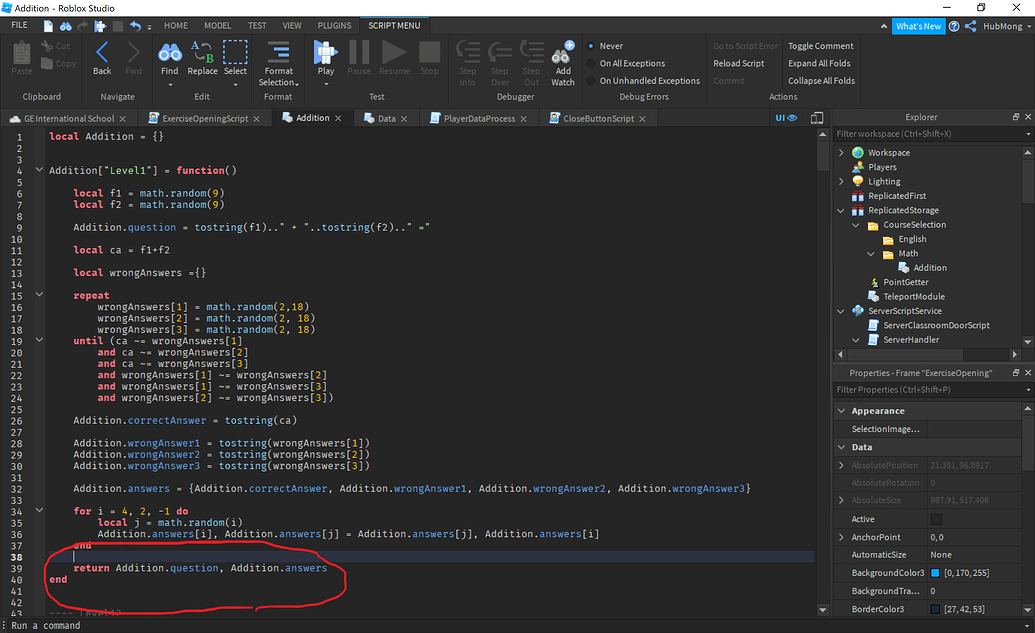Screen dimensions: 1035x633
Task: Click the Pause test button
Action: [x=359, y=52]
